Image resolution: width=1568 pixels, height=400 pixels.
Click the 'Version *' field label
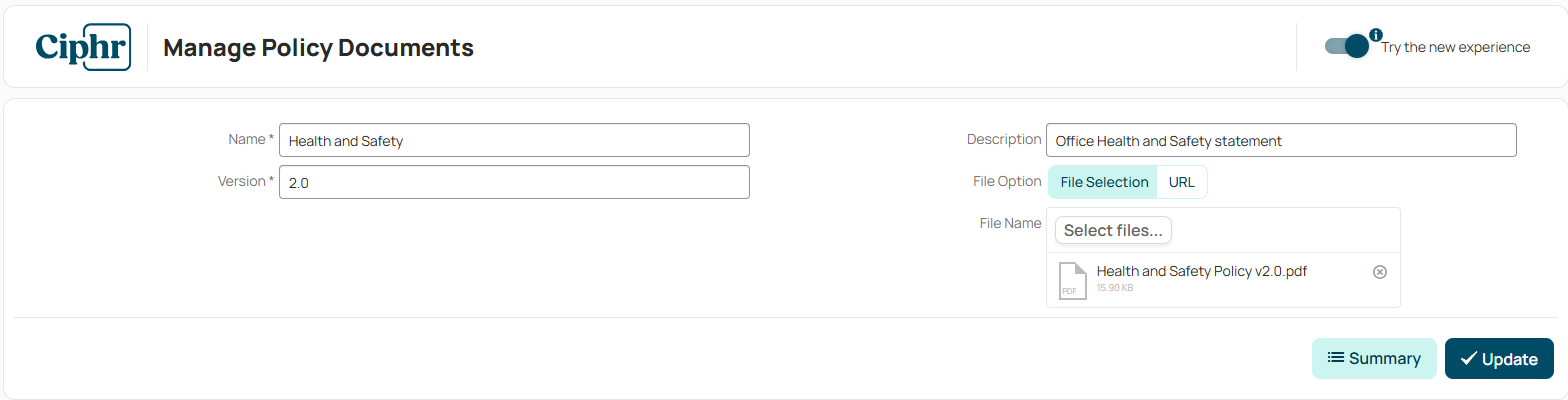246,181
